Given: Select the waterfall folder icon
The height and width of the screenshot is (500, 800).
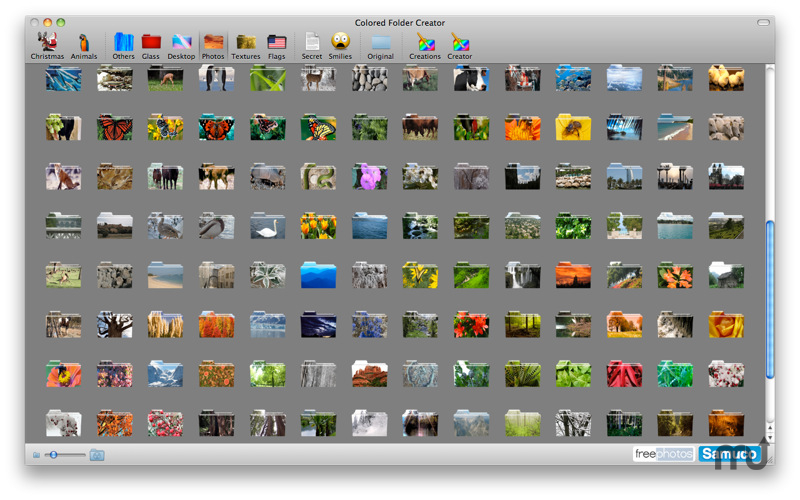Looking at the screenshot, I should click(x=522, y=275).
